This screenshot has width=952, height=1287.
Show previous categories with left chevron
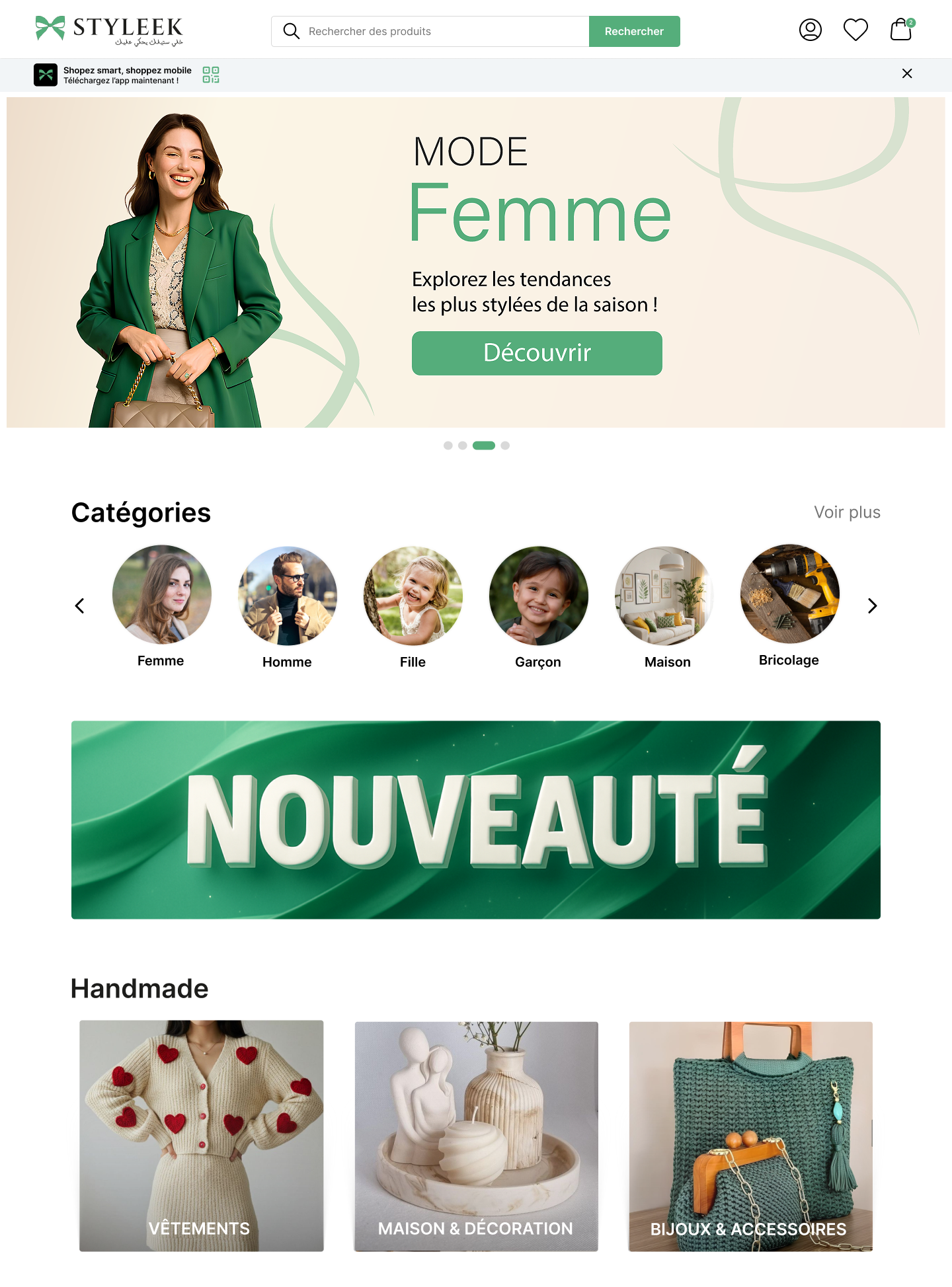click(x=79, y=605)
